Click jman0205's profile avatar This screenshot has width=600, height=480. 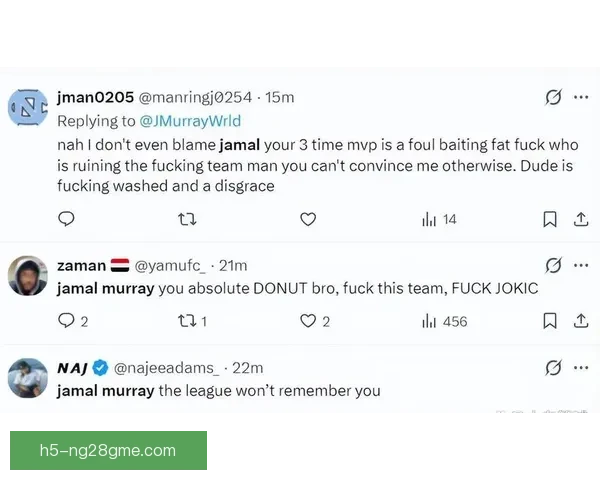tap(28, 106)
